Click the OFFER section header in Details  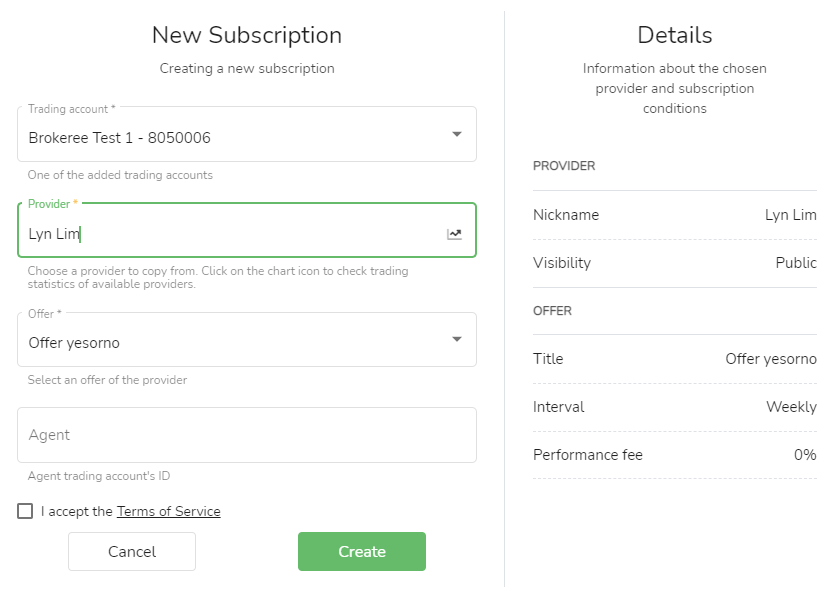point(552,311)
